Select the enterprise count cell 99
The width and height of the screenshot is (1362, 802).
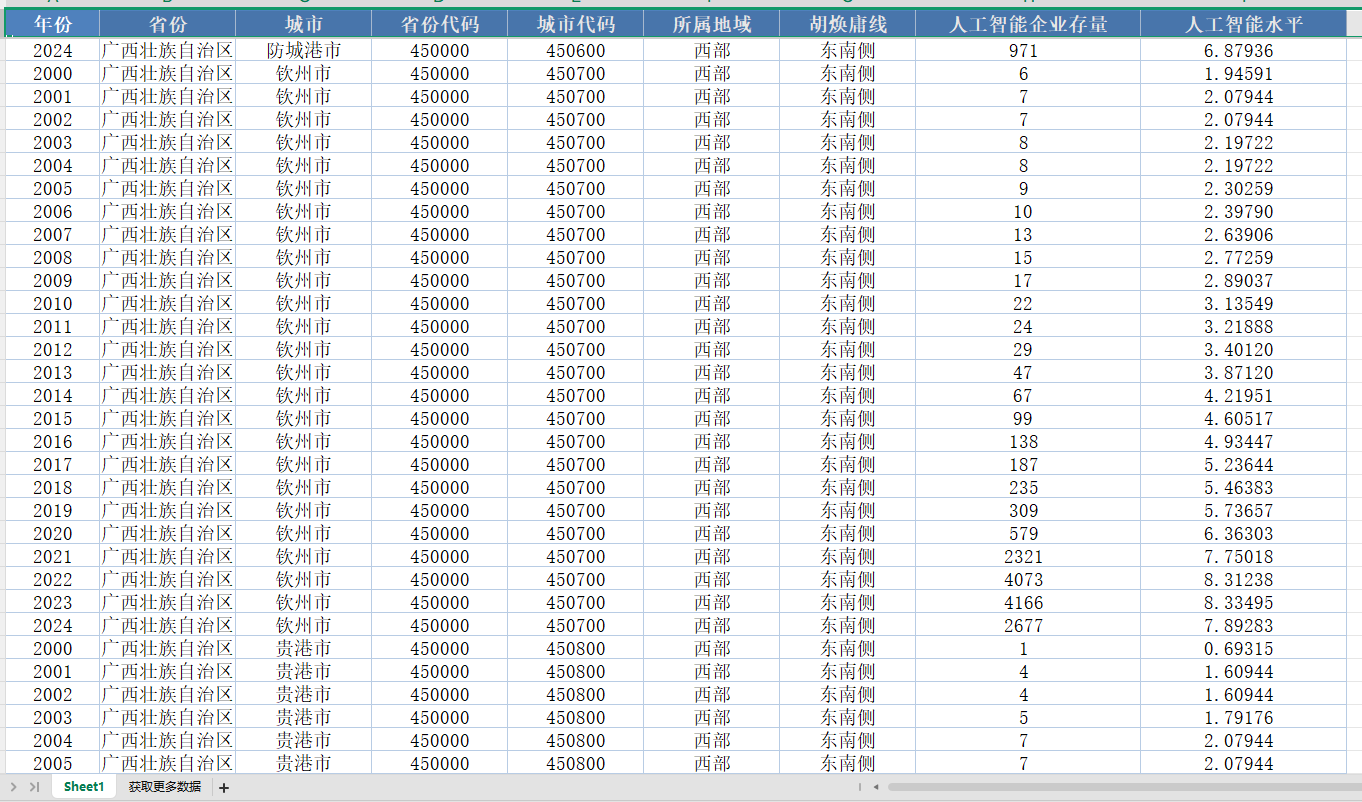pyautogui.click(x=1027, y=418)
